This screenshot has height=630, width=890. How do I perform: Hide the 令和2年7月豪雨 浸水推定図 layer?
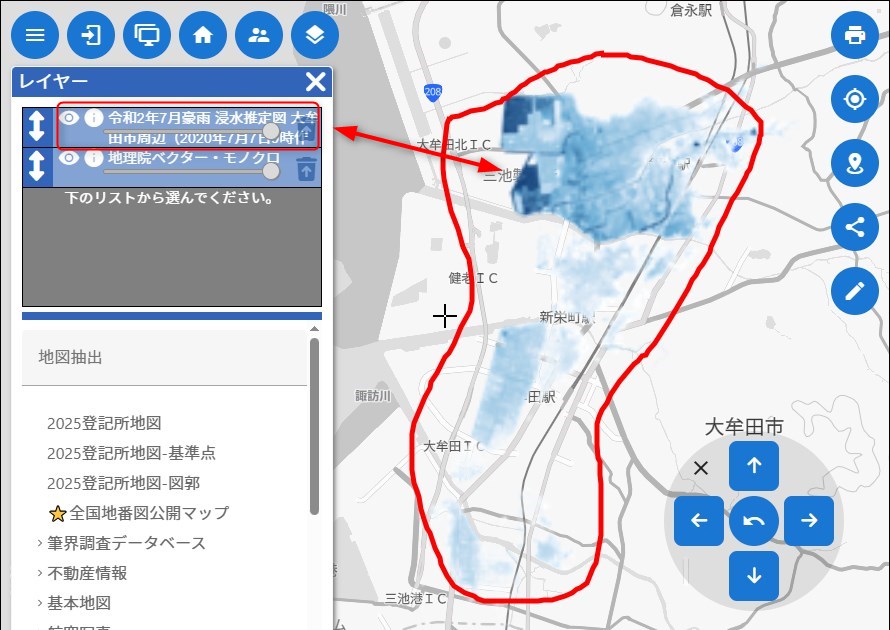pos(69,117)
